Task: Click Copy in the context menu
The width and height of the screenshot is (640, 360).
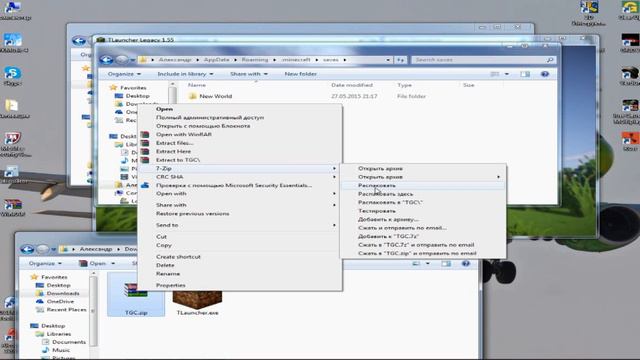Action: pos(164,245)
